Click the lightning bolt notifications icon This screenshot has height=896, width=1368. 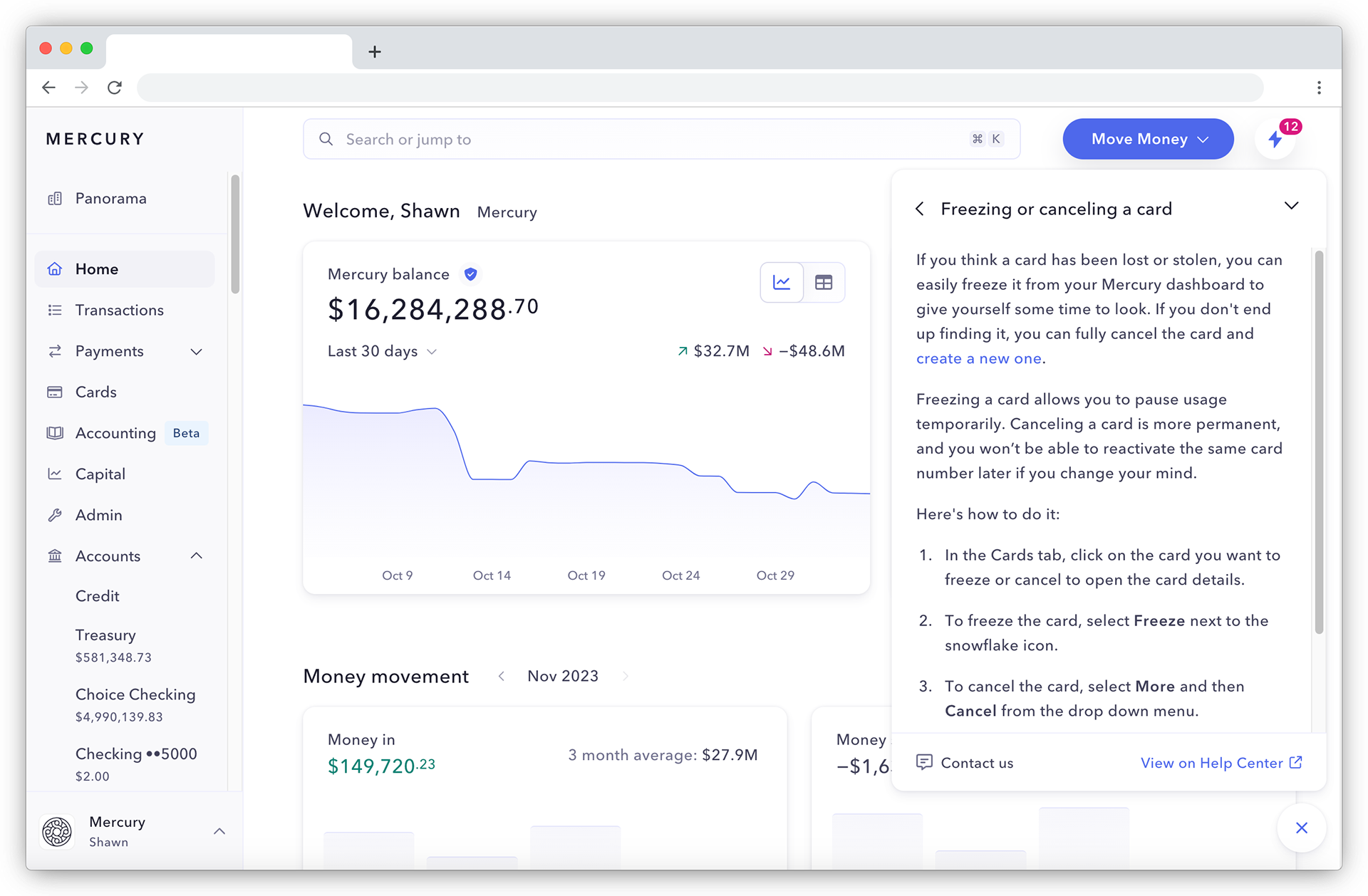tap(1275, 140)
